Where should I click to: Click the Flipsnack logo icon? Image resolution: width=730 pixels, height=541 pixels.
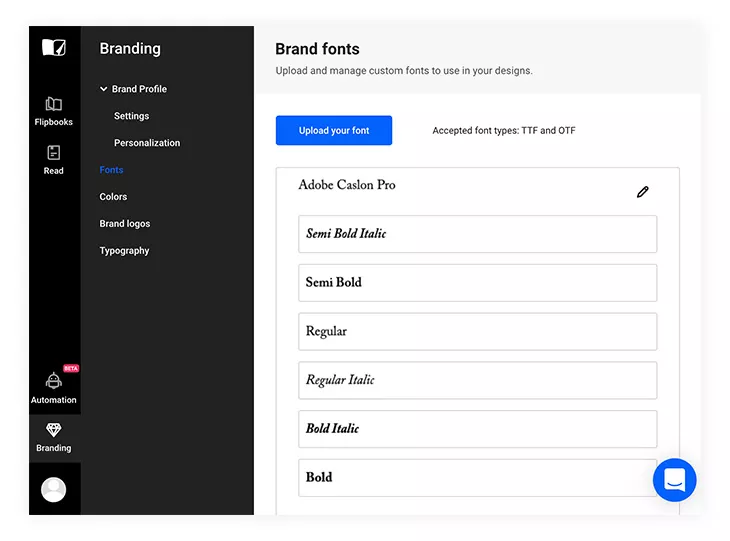(54, 47)
